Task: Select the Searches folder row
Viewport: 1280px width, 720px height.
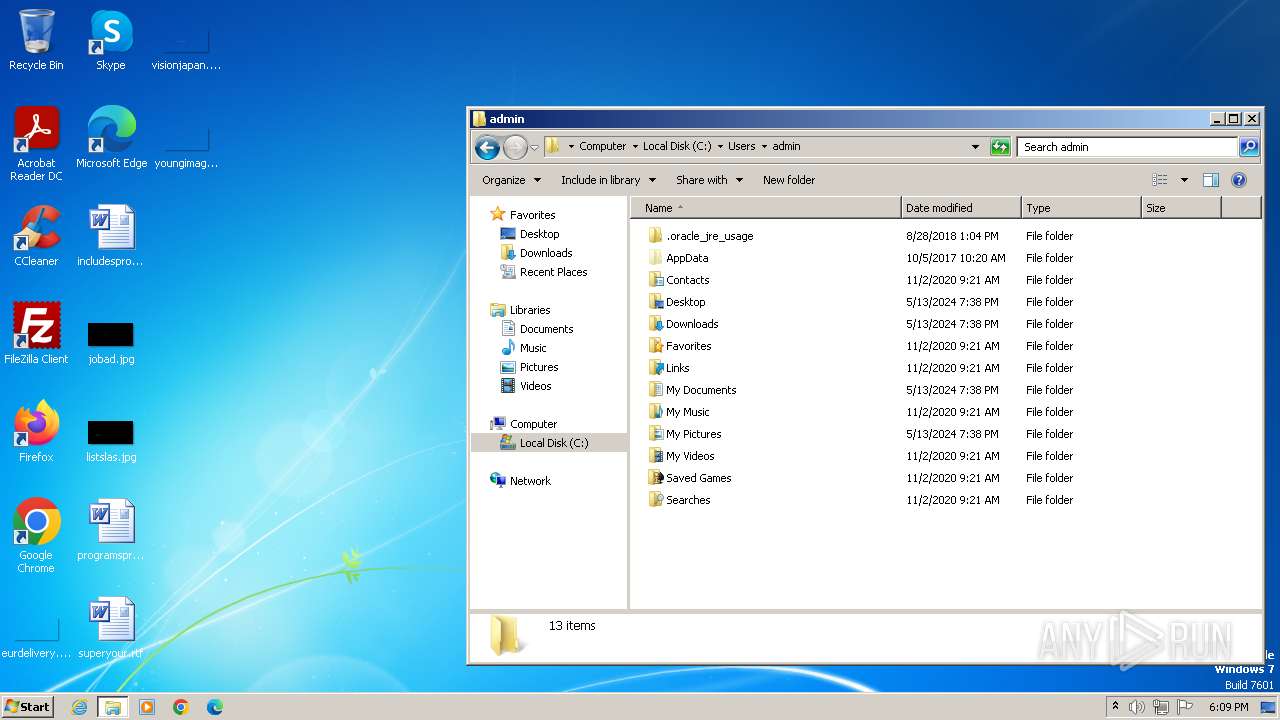Action: (x=688, y=500)
